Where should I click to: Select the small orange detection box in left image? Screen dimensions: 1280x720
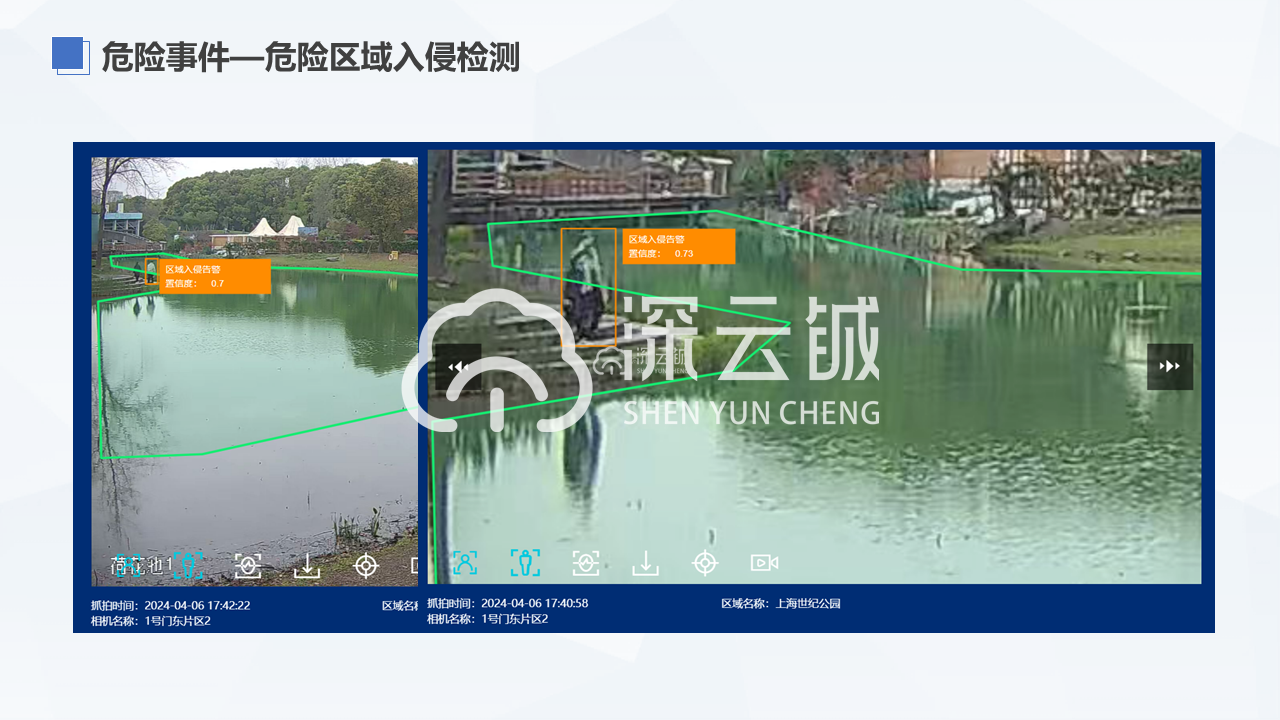point(151,271)
